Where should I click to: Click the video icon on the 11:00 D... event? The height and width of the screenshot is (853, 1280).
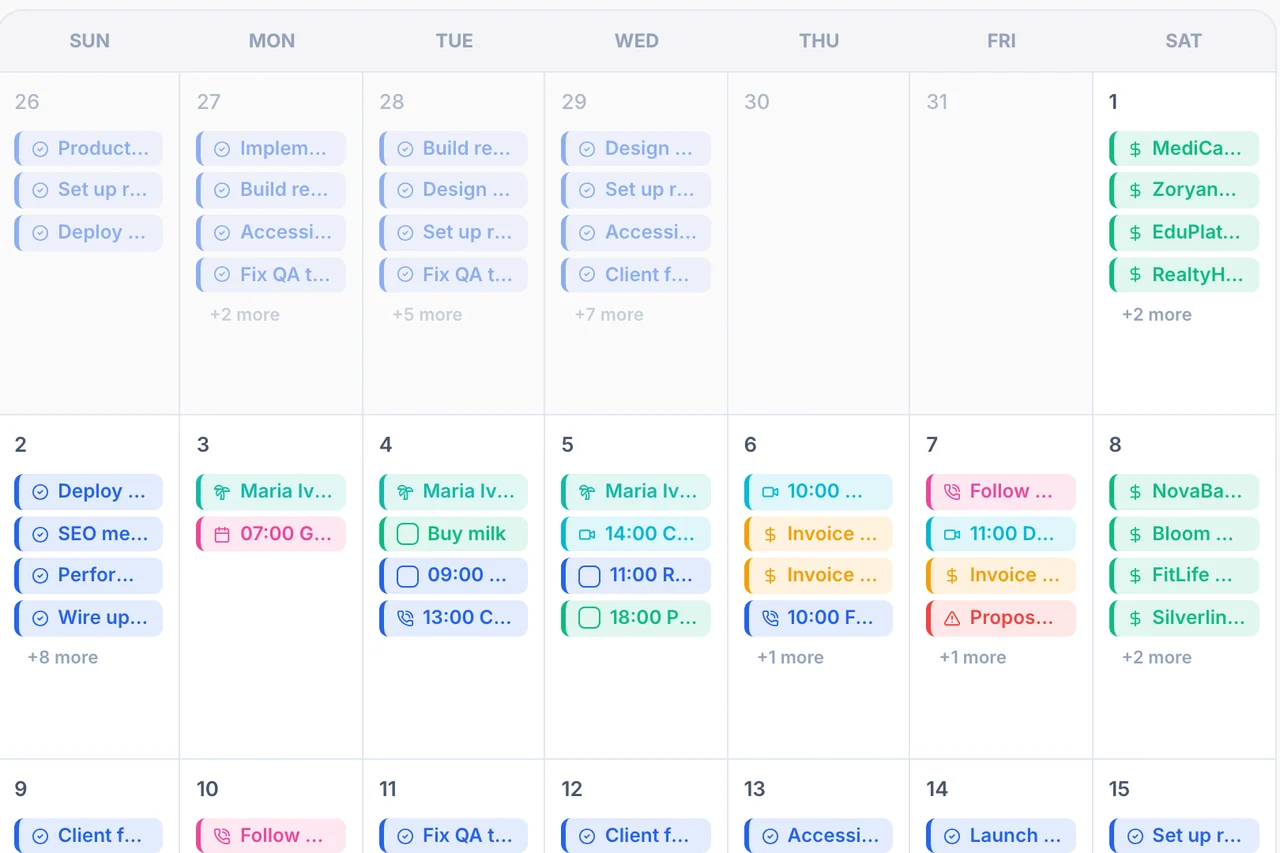[952, 534]
